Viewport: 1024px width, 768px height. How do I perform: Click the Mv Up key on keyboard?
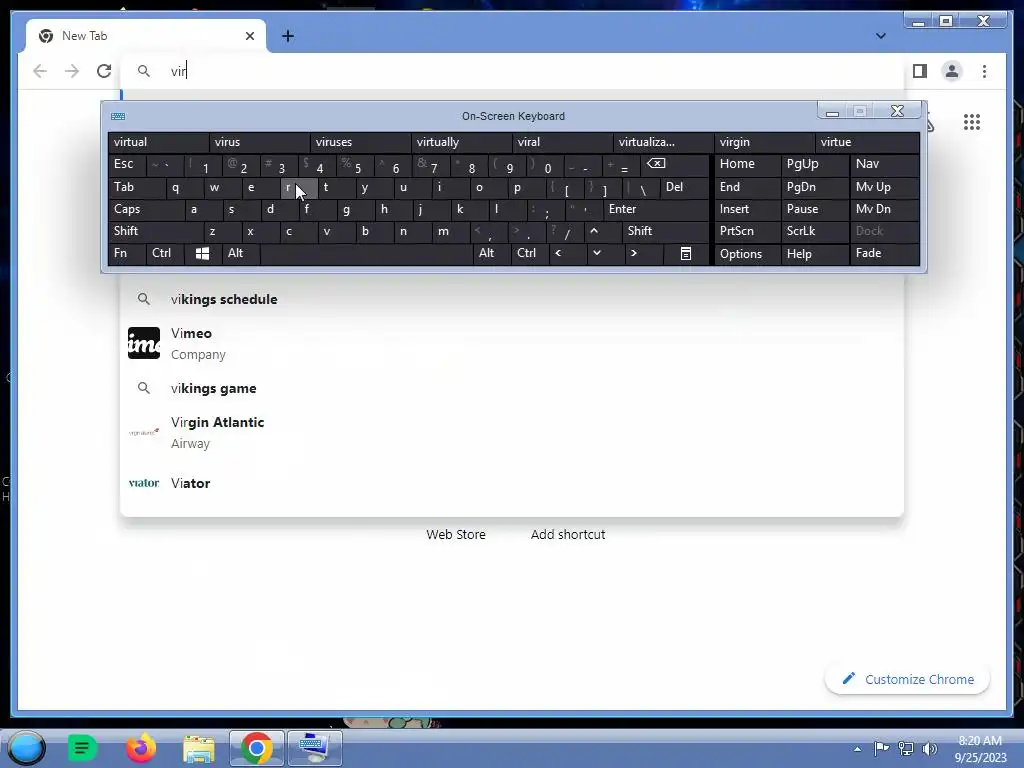point(885,187)
